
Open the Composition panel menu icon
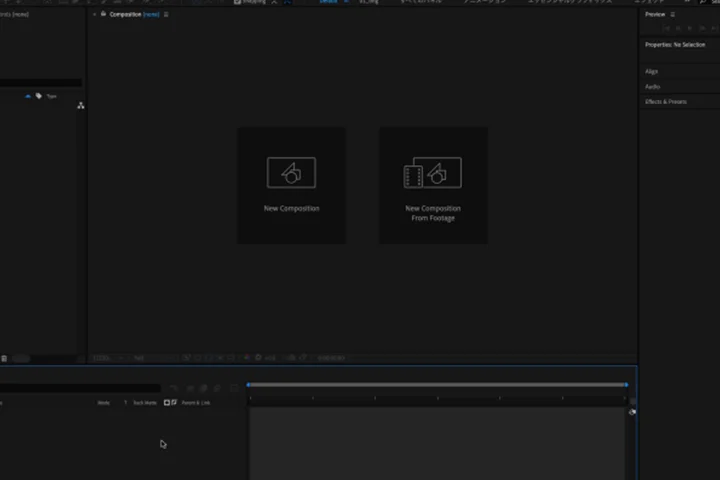point(166,14)
